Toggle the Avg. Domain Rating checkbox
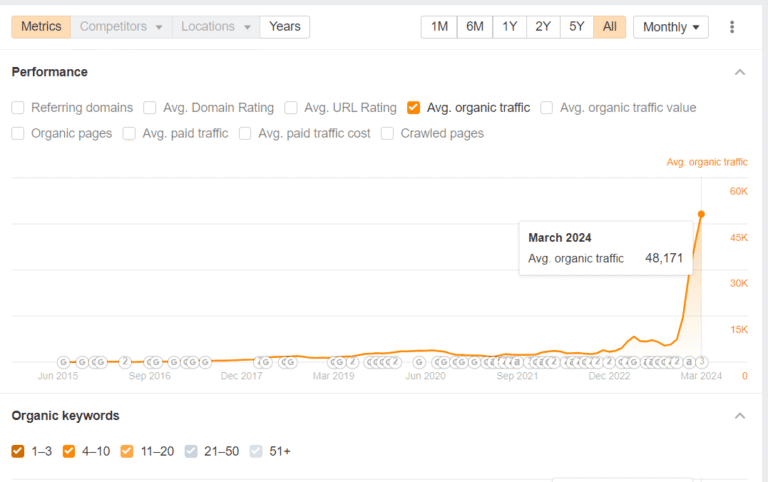The height and width of the screenshot is (482, 768). (x=150, y=108)
